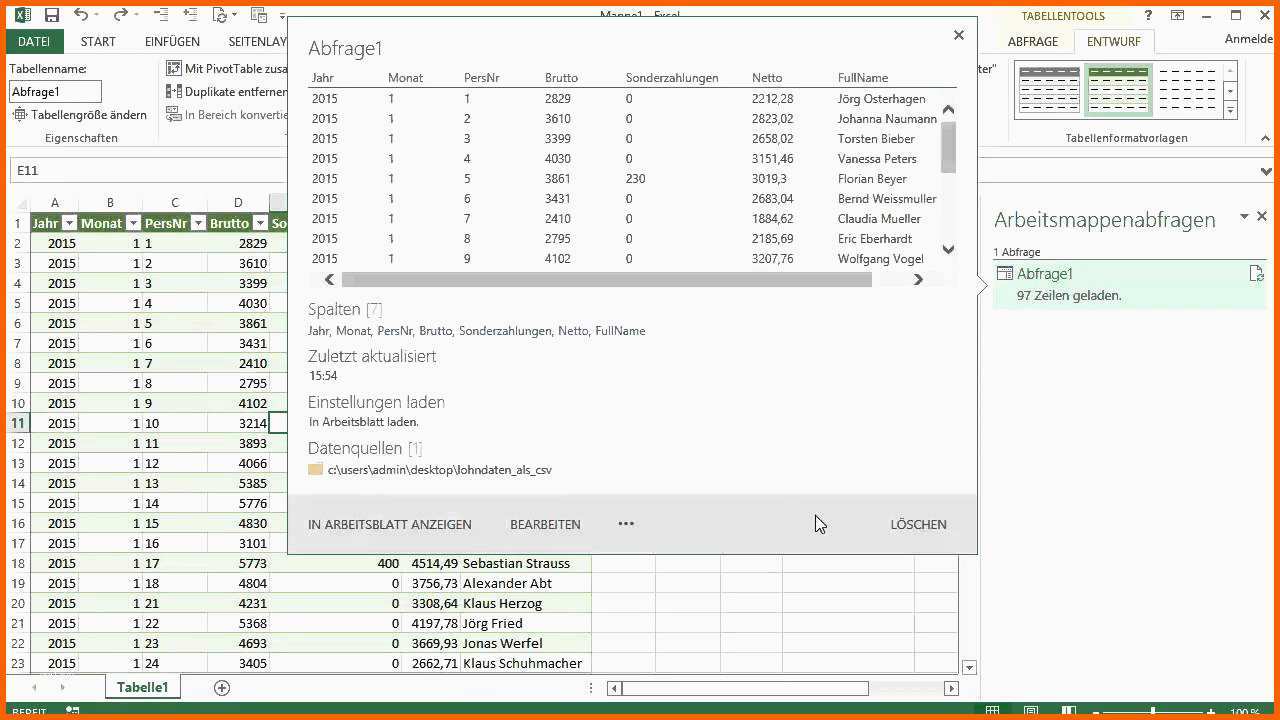The height and width of the screenshot is (720, 1280).
Task: Close the Abfrage1 preview popup
Action: (958, 35)
